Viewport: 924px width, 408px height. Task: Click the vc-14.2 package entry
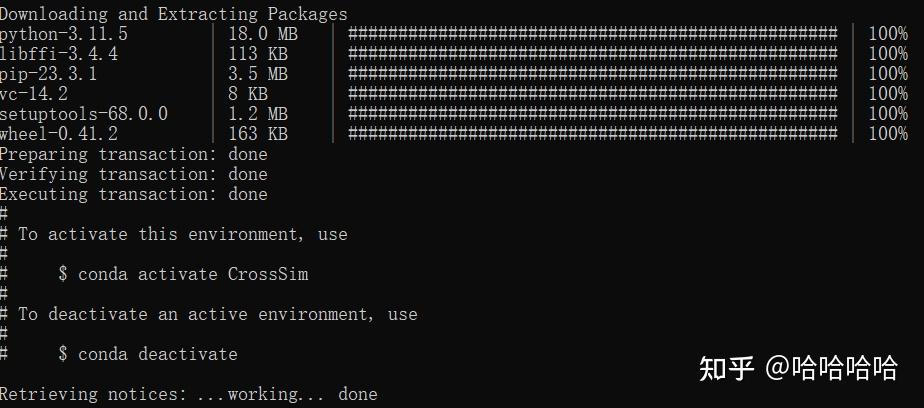click(34, 94)
